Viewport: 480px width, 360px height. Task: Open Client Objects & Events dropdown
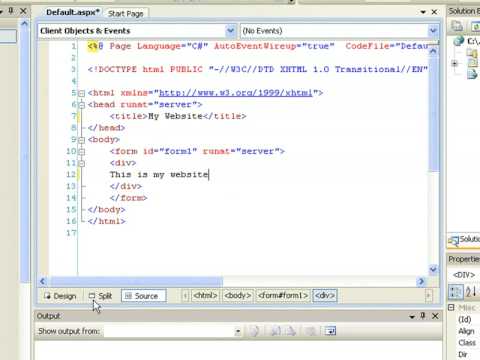(x=230, y=31)
